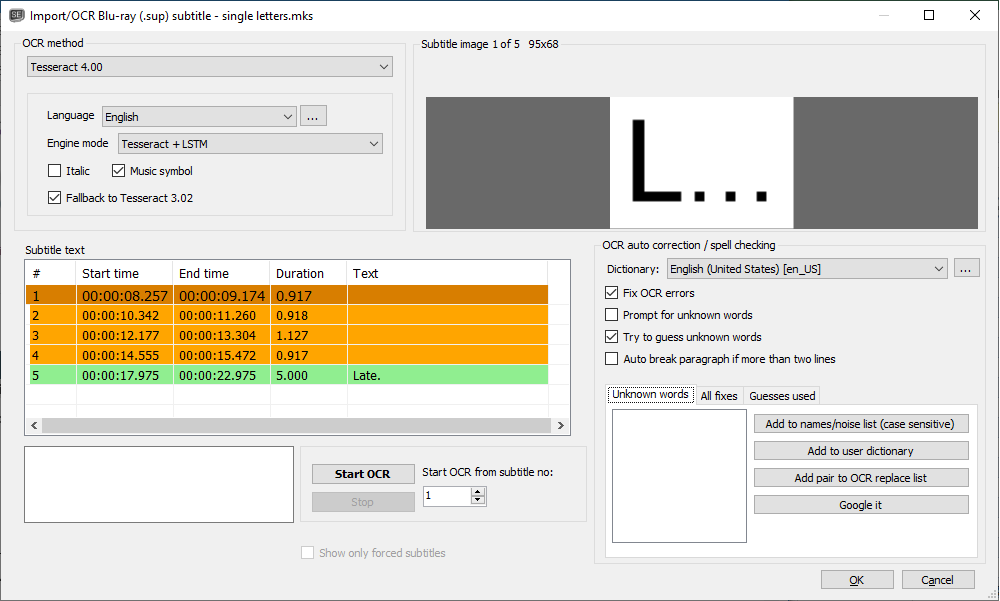The height and width of the screenshot is (601, 1000).
Task: Click the ellipsis button next to Language
Action: click(x=313, y=117)
